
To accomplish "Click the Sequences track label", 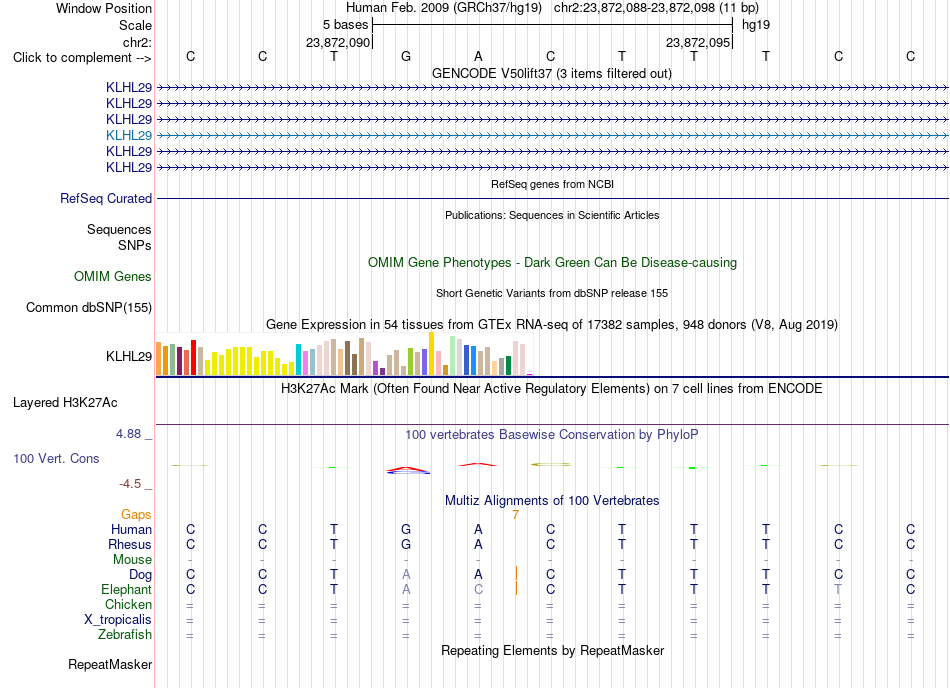I will 119,230.
